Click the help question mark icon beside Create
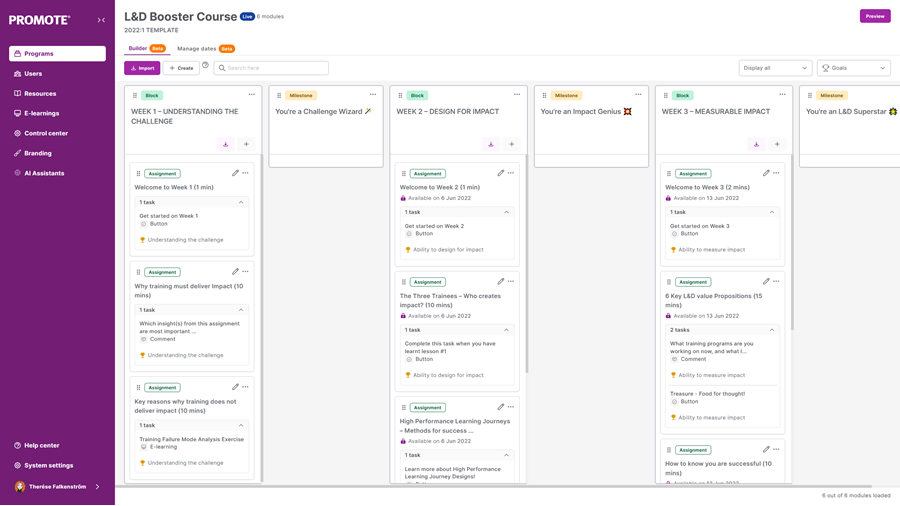This screenshot has height=506, width=900. pyautogui.click(x=206, y=66)
